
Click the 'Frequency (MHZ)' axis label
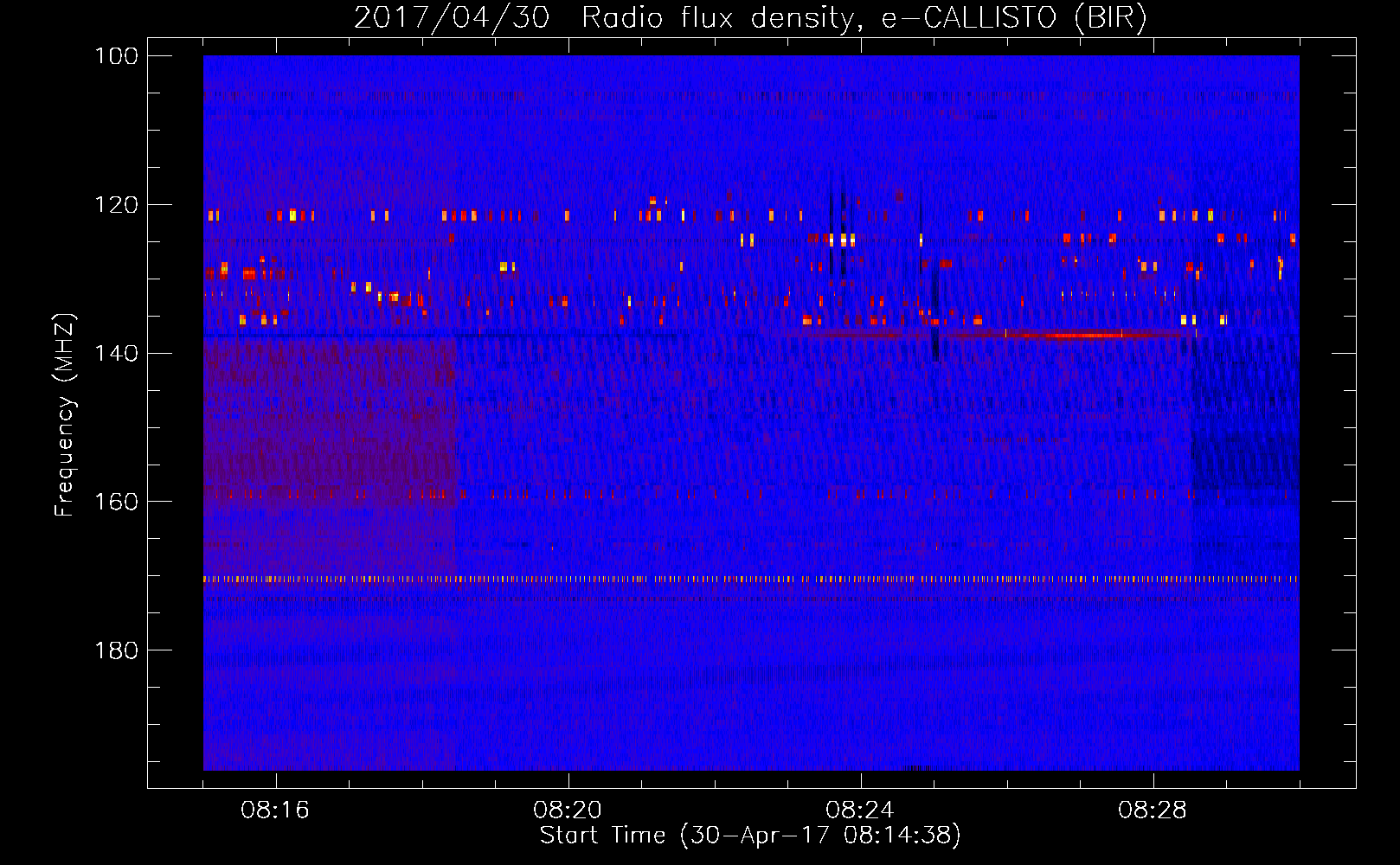[65, 414]
